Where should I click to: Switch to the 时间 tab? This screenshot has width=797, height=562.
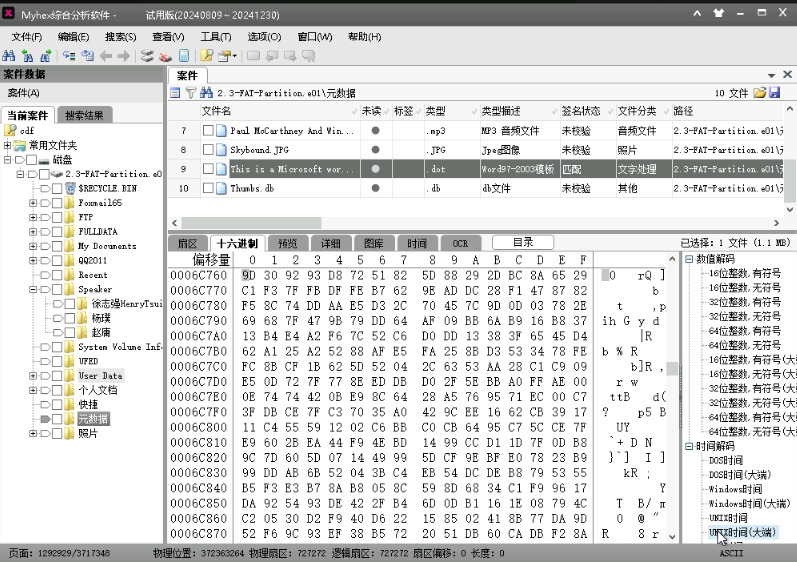(417, 243)
